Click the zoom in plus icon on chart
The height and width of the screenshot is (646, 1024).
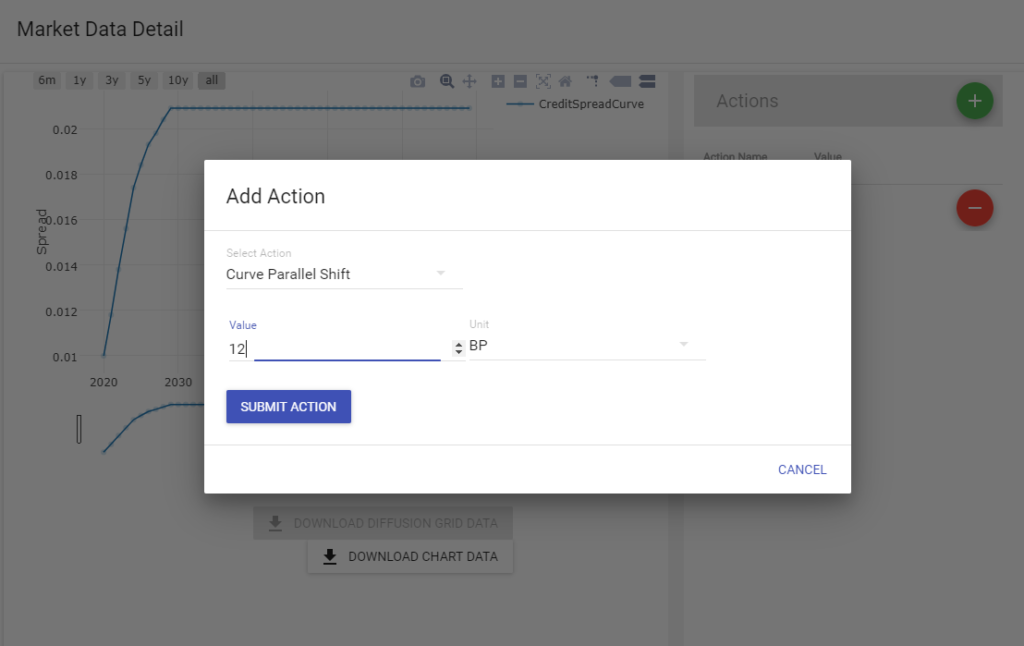499,81
